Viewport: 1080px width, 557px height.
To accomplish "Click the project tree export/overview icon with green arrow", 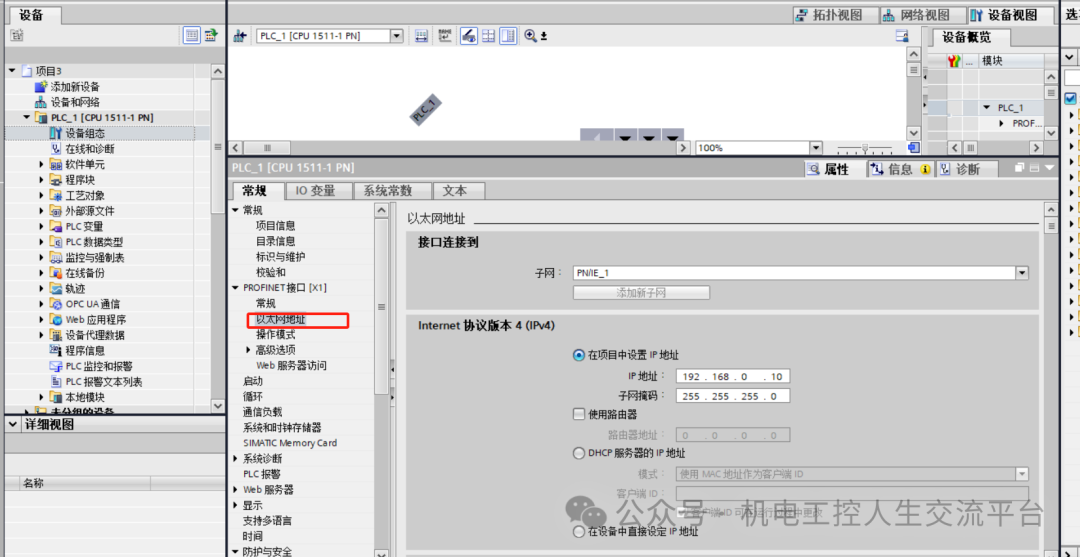I will [210, 36].
